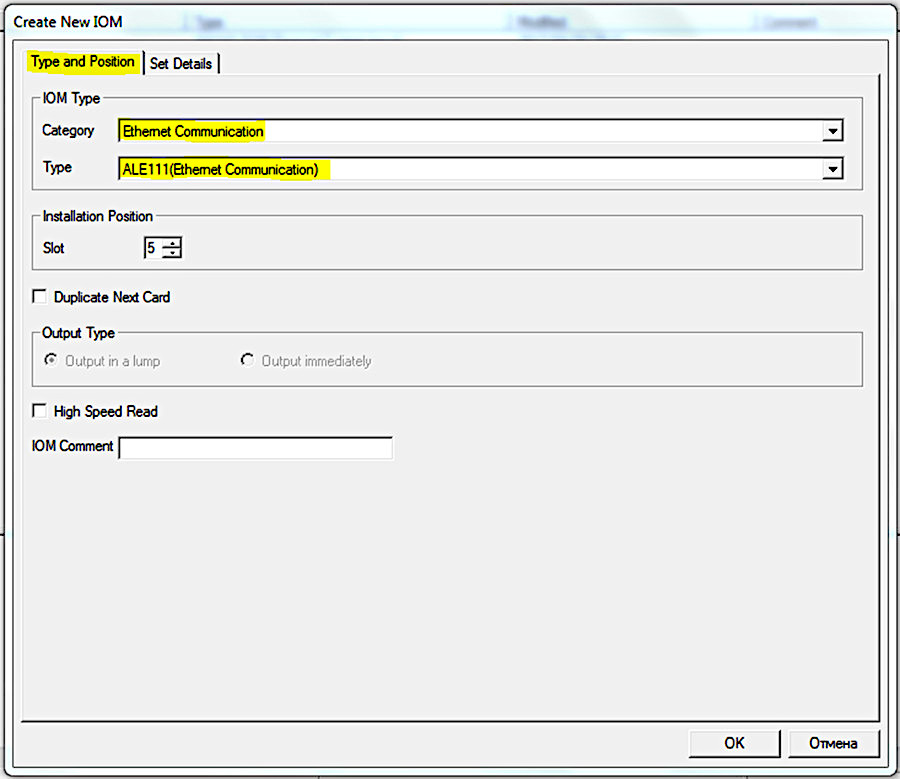Click the Create New IOM title text
The width and height of the screenshot is (900, 779).
(68, 22)
